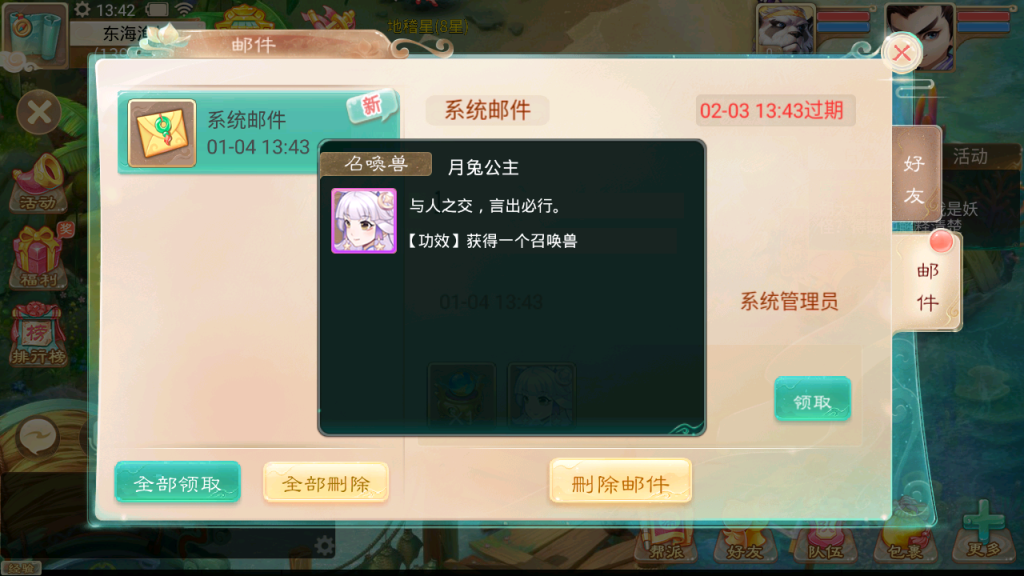Switch to the 邮件 side tab
1024x576 pixels.
[927, 286]
